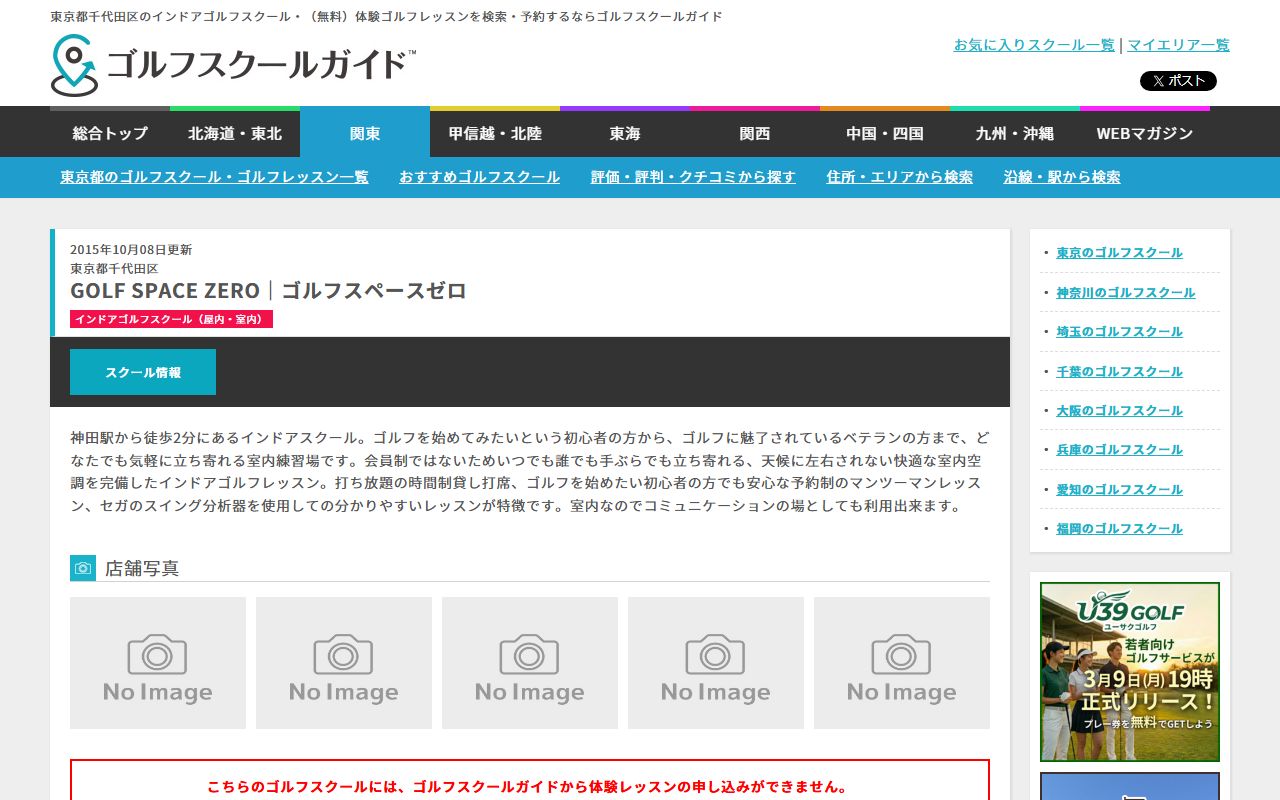Open 大阪のゴルフスクール sidebar link

[1120, 411]
